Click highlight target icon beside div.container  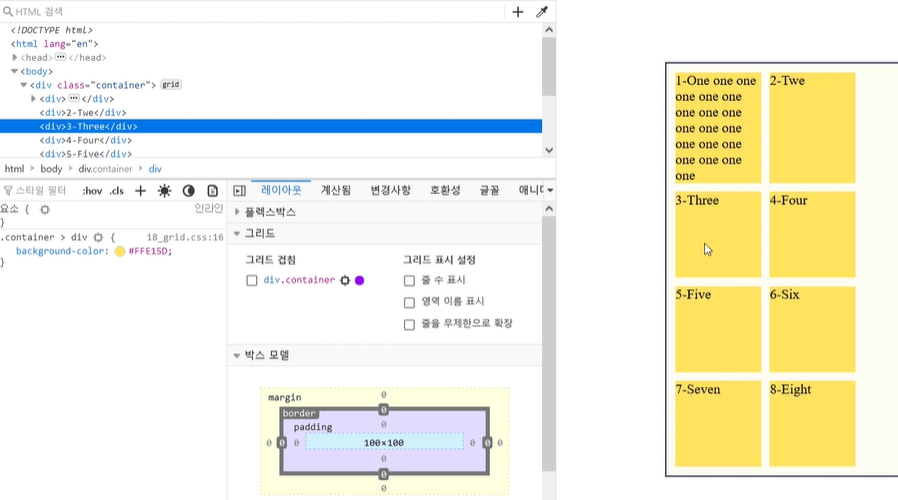click(345, 280)
